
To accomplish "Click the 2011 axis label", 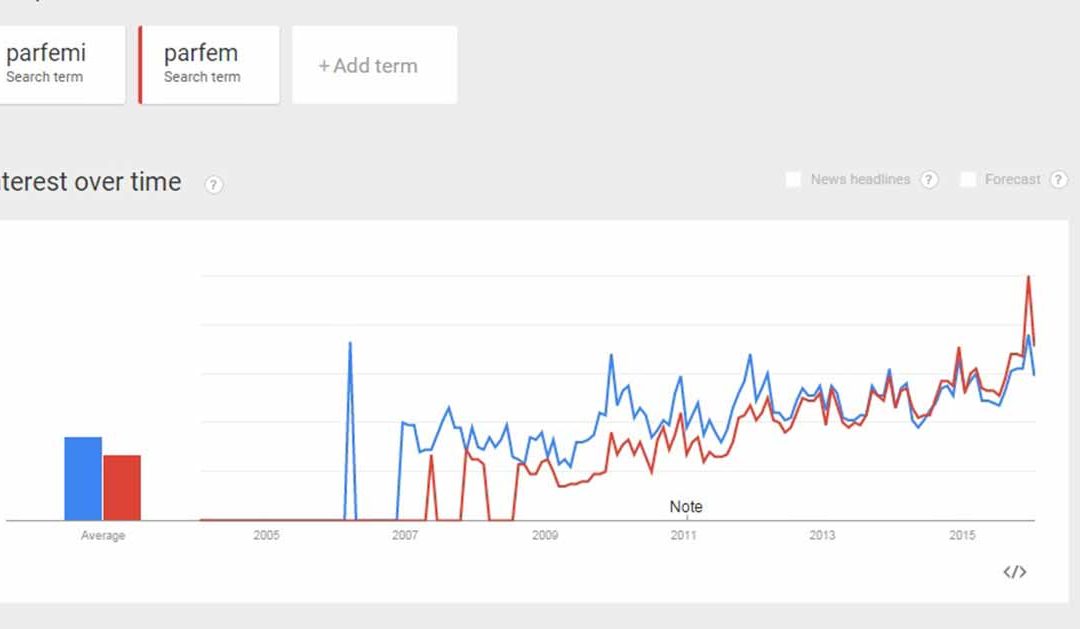I will (x=683, y=535).
